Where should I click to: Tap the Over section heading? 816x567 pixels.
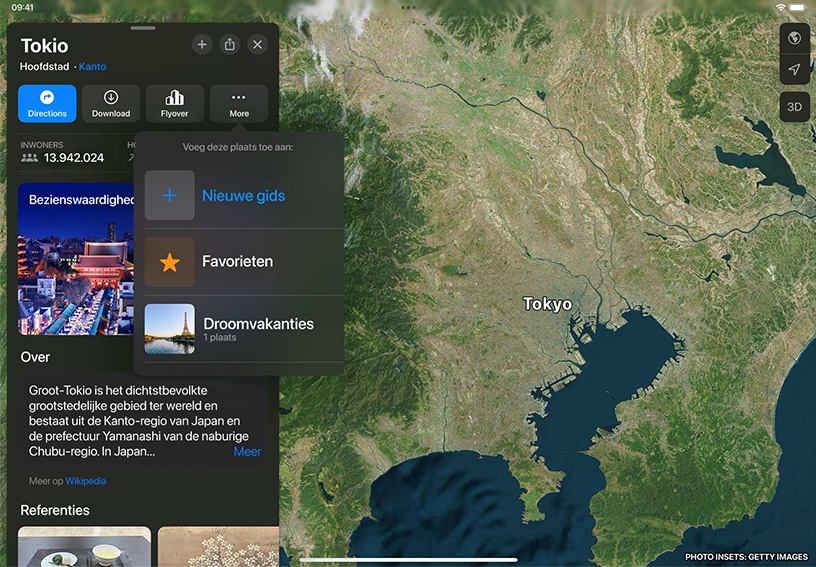[x=35, y=357]
